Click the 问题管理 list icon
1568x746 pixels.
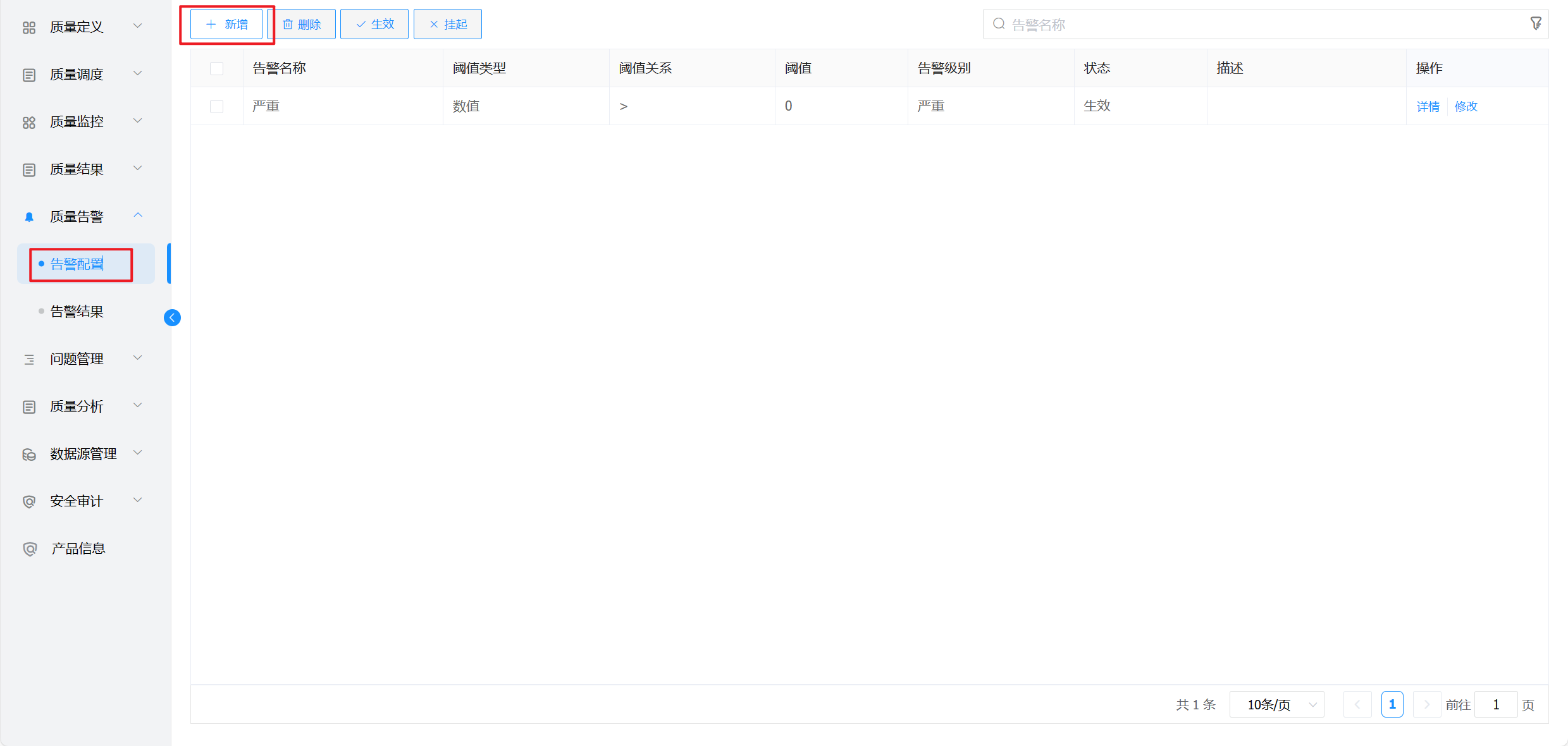click(x=29, y=359)
